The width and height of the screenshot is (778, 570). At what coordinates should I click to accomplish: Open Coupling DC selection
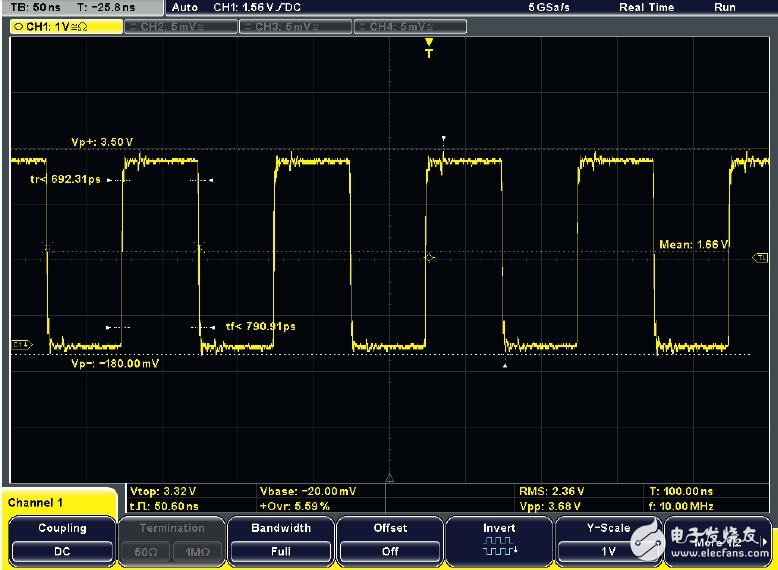[62, 550]
